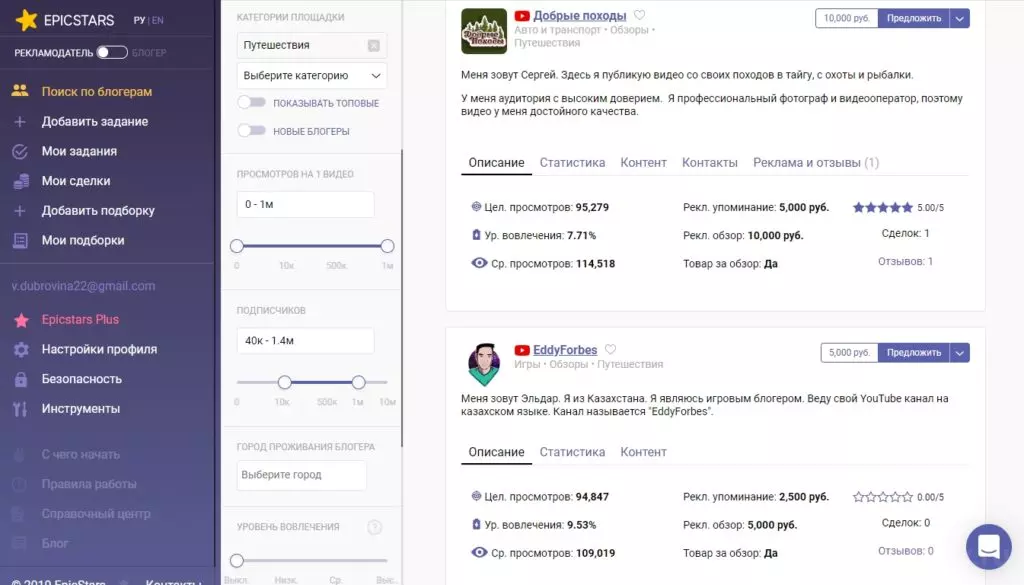1024x585 pixels.
Task: Click the heart icon next to Добрые походы
Action: coord(639,15)
